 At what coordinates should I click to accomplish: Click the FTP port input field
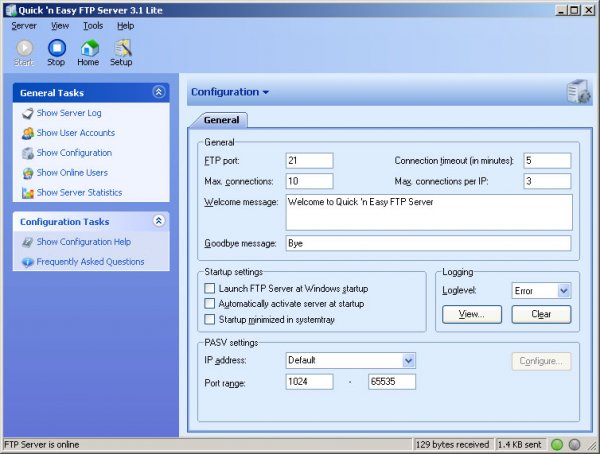tap(308, 161)
